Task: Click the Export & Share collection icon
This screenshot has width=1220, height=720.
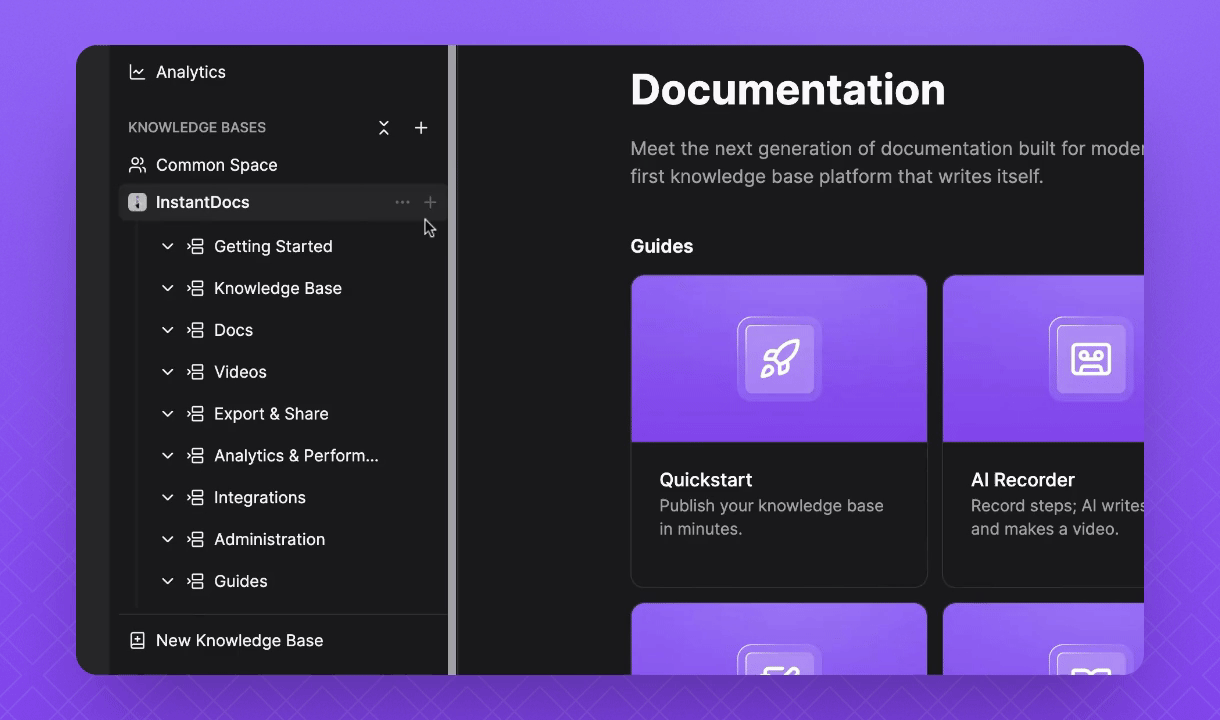Action: pyautogui.click(x=196, y=414)
